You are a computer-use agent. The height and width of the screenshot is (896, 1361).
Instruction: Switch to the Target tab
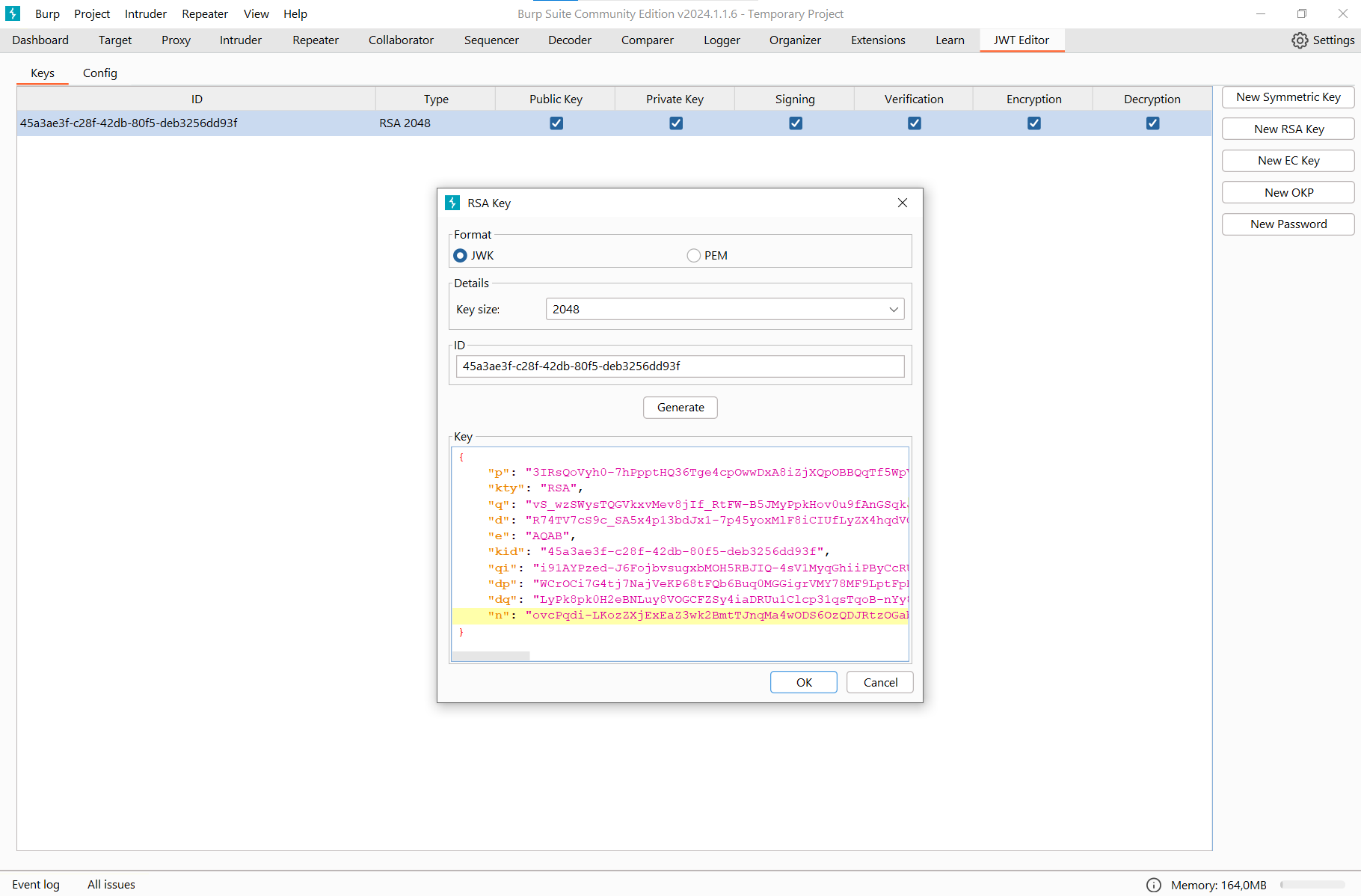115,40
